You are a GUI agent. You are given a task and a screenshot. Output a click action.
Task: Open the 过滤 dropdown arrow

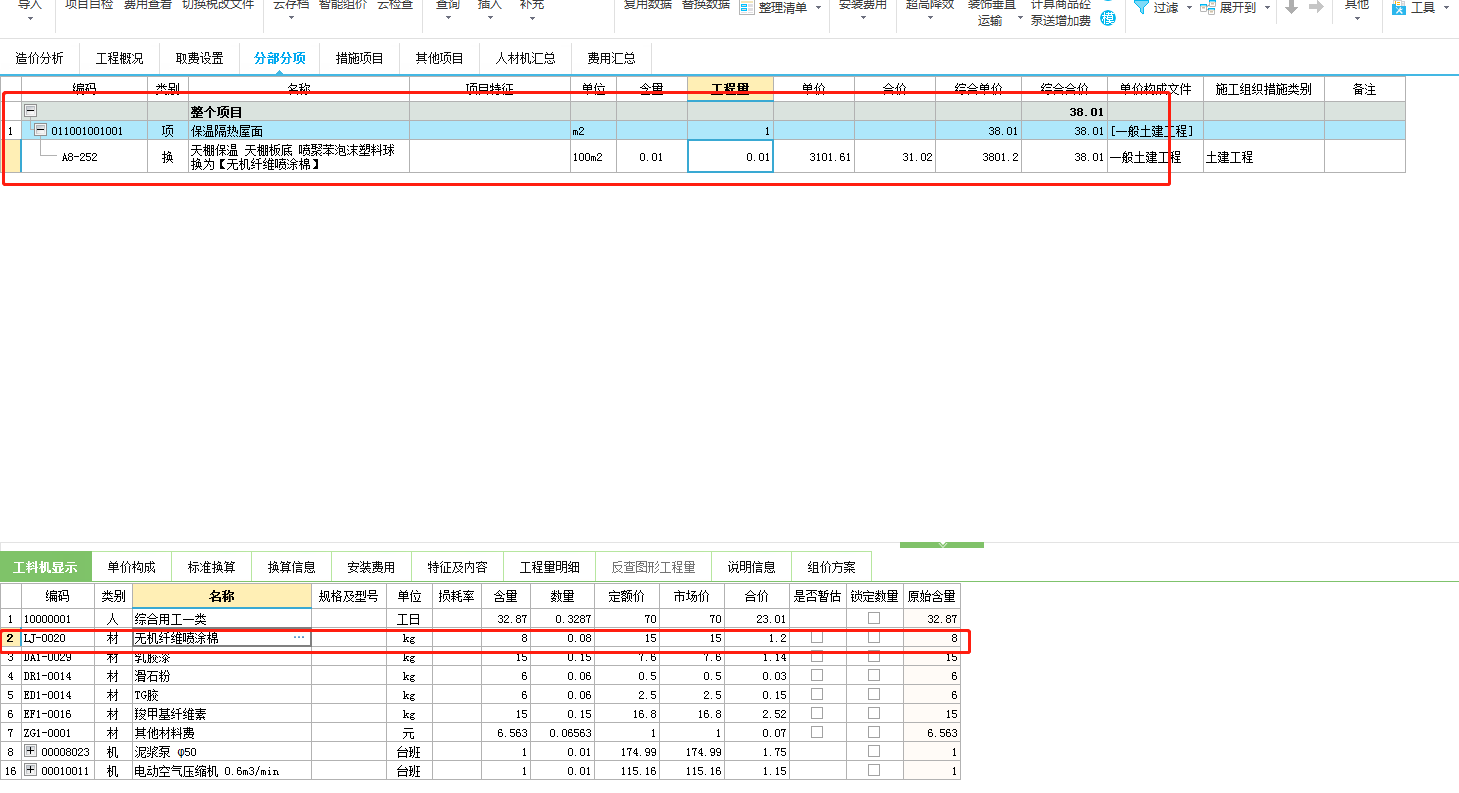[1189, 8]
